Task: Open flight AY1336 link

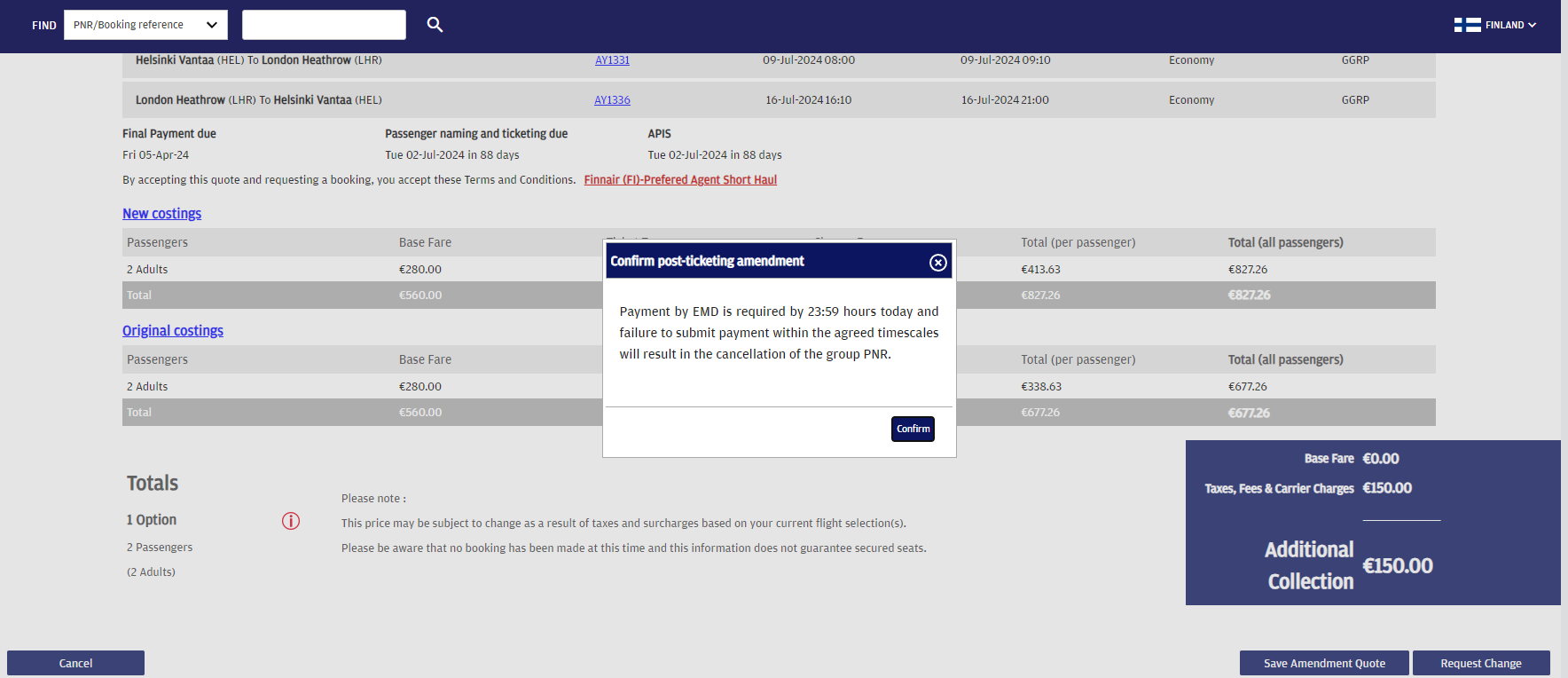Action: (612, 100)
